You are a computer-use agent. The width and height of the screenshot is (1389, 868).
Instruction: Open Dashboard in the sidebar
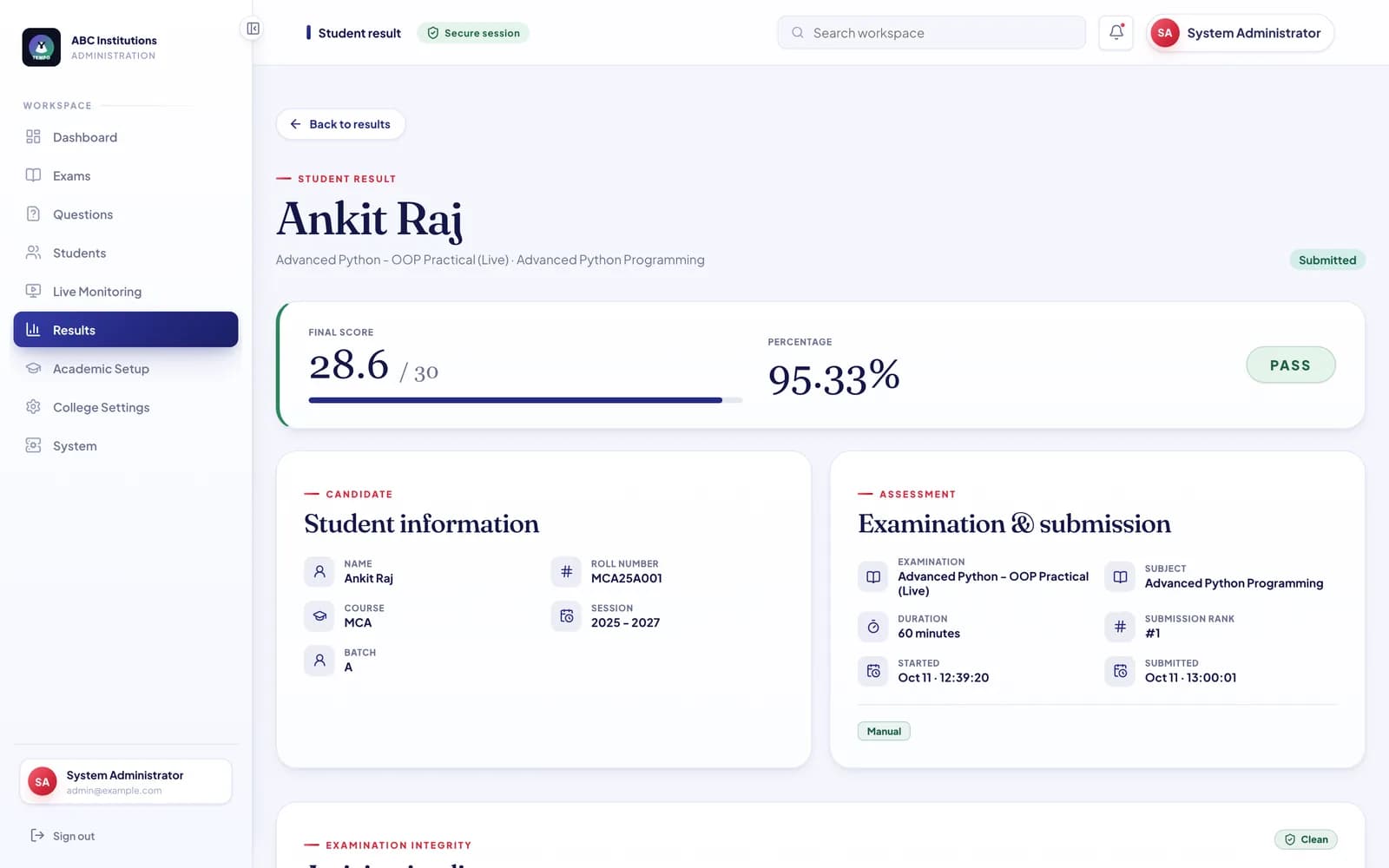[x=126, y=137]
